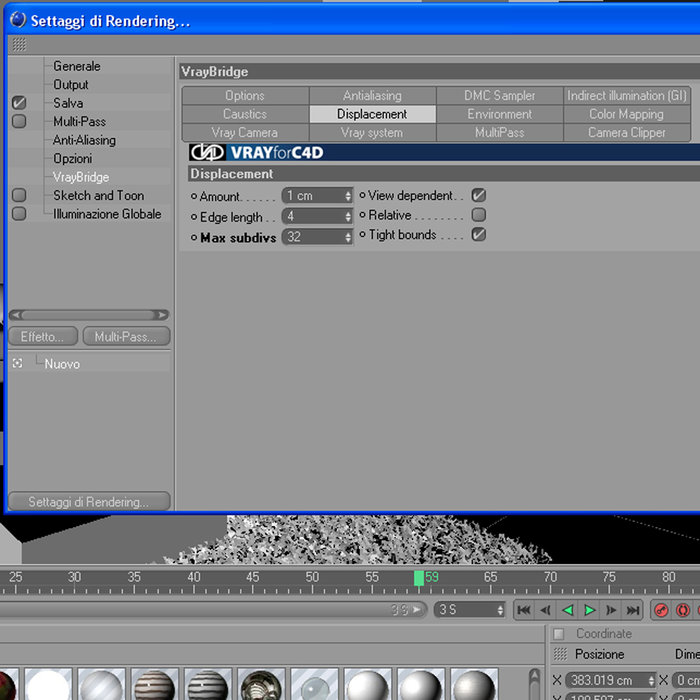This screenshot has width=700, height=700.
Task: Click the arrow at the end of the timeline range bar
Action: coord(417,609)
